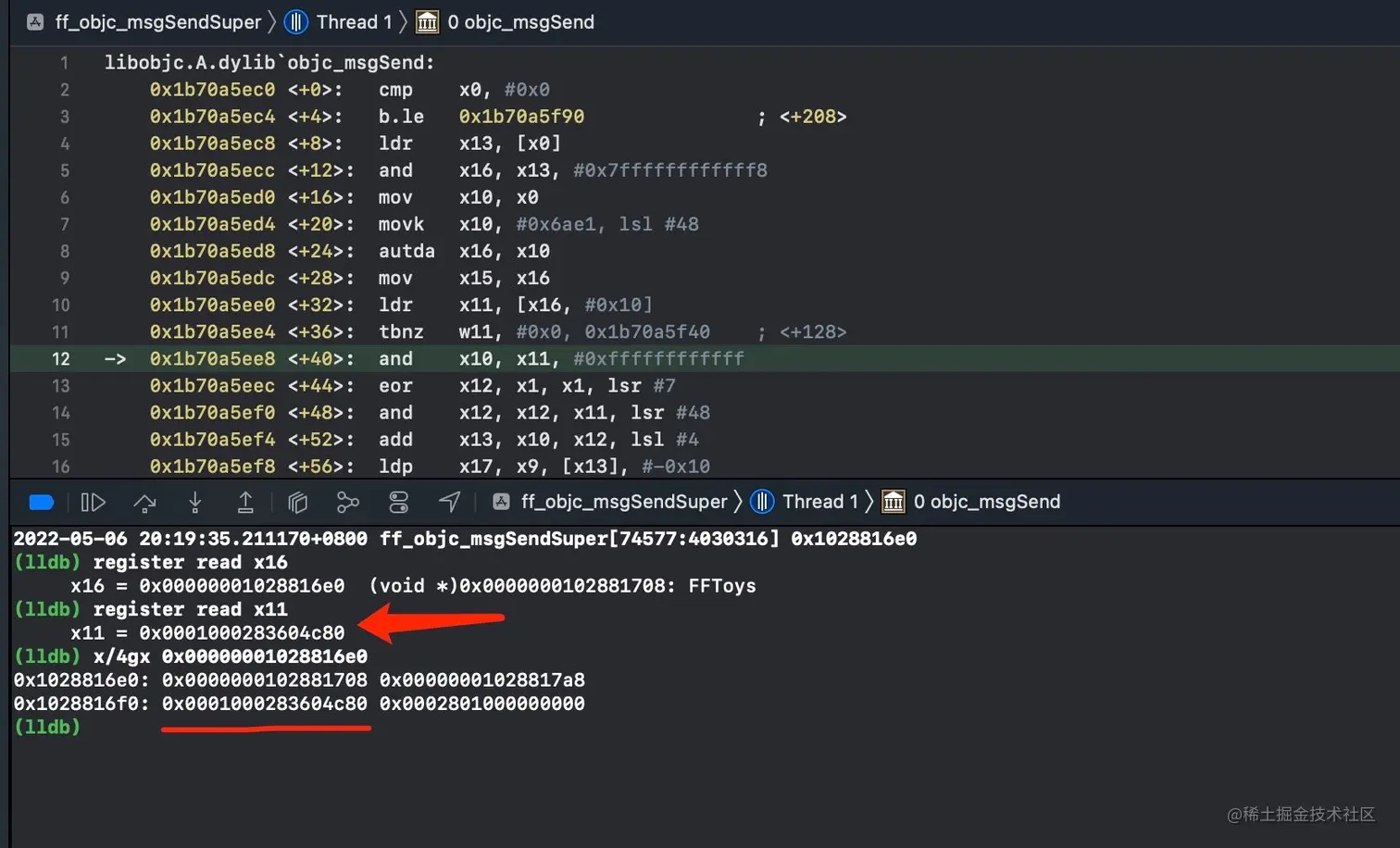Image resolution: width=1400 pixels, height=848 pixels.
Task: Click the empty (lldb) prompt input line
Action: tap(47, 728)
